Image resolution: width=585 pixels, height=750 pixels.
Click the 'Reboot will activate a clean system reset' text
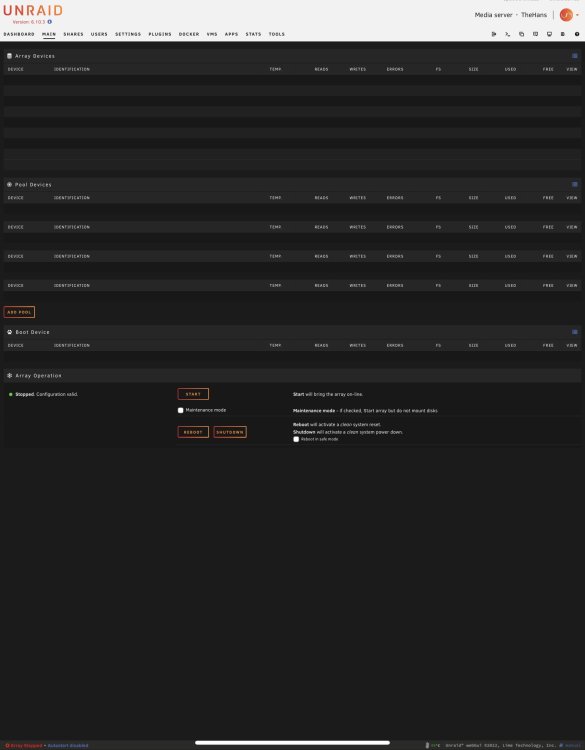tap(337, 425)
